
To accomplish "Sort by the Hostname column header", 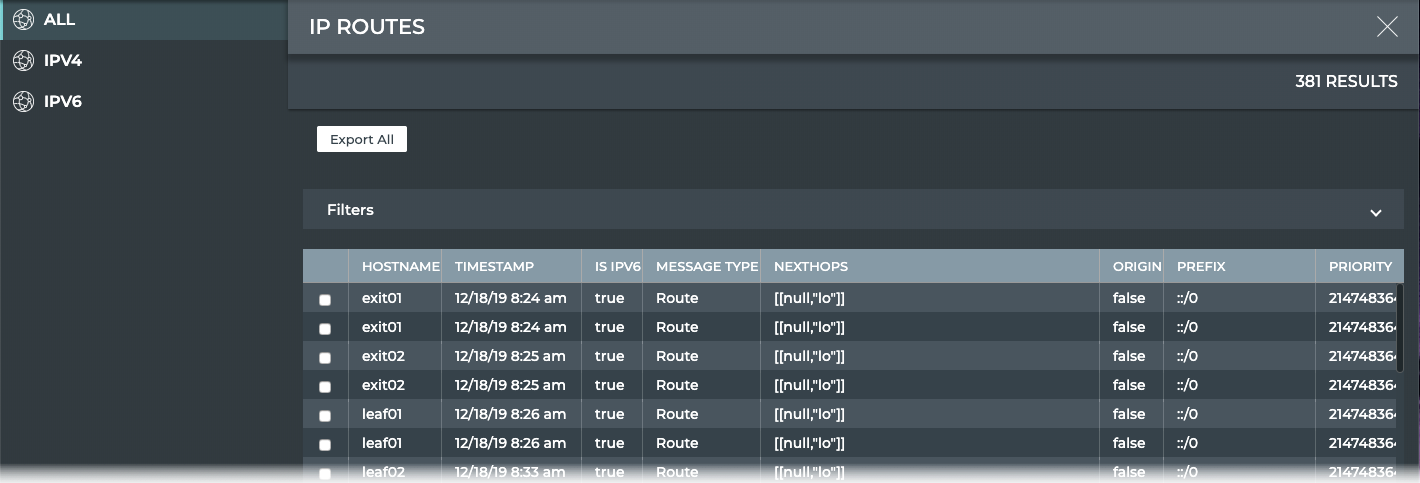I will tap(400, 266).
